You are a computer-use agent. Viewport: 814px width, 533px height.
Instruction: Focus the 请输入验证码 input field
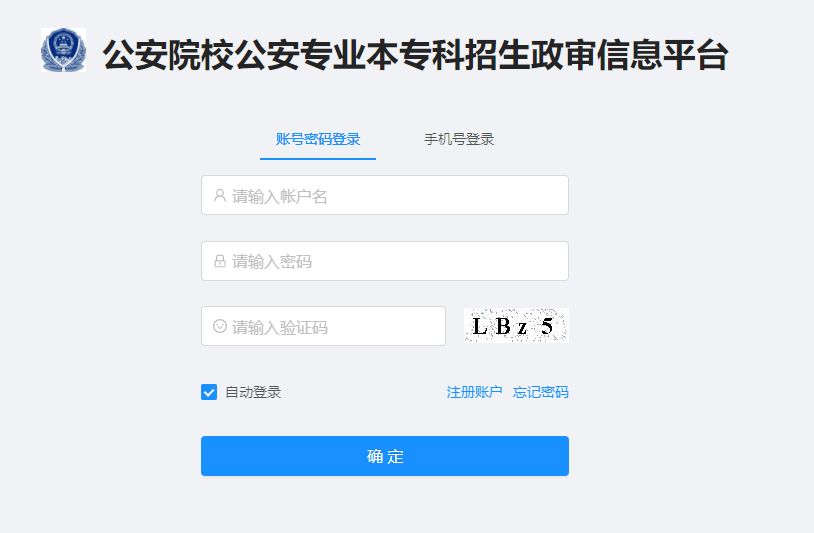click(x=335, y=326)
